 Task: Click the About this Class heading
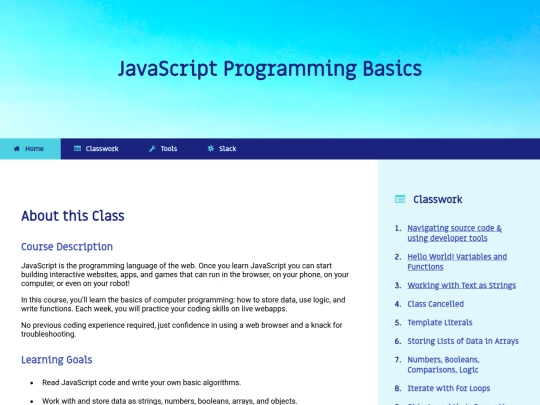point(73,216)
